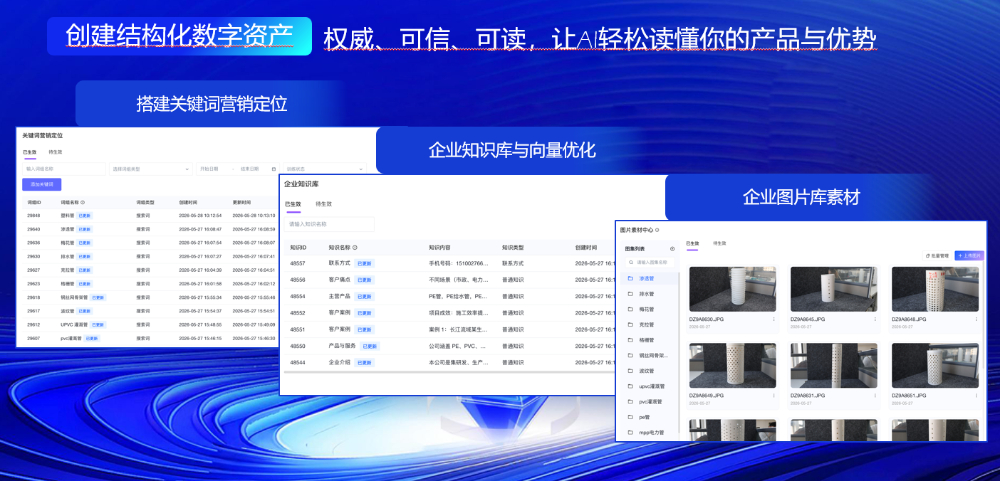Open thumbnail of DZ9A8648.JPG
Screen dimensions: 1000x481
tap(935, 289)
